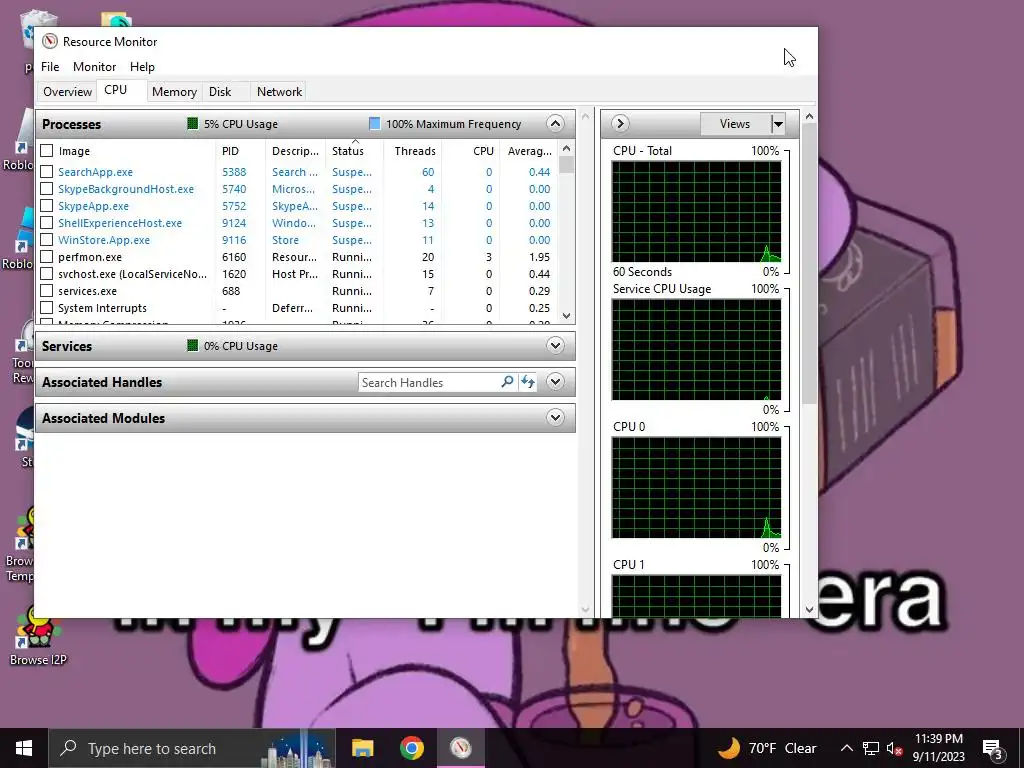Click the CPU 0 usage graph
The image size is (1024, 768).
pyautogui.click(x=696, y=488)
